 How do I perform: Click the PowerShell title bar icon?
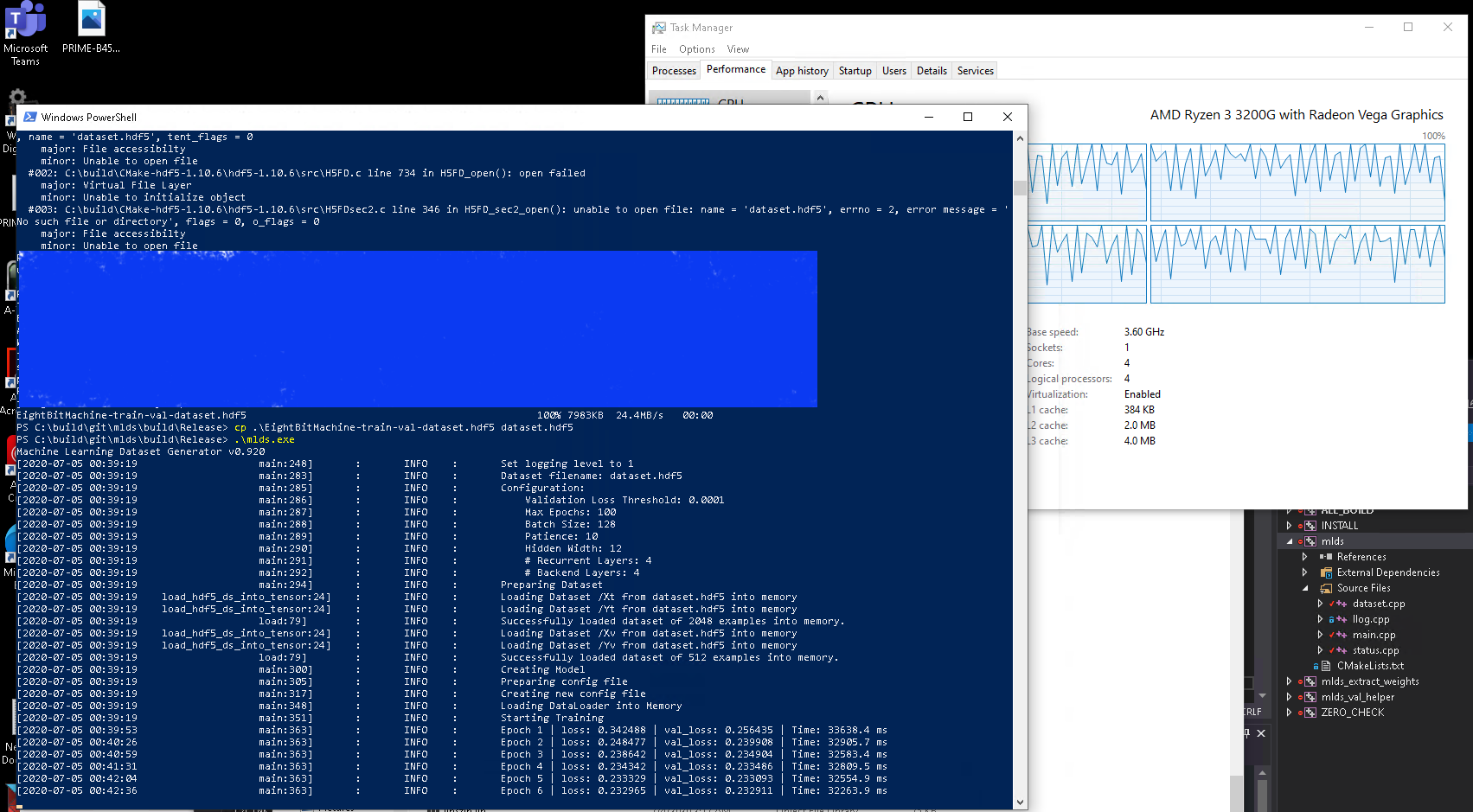coord(30,117)
